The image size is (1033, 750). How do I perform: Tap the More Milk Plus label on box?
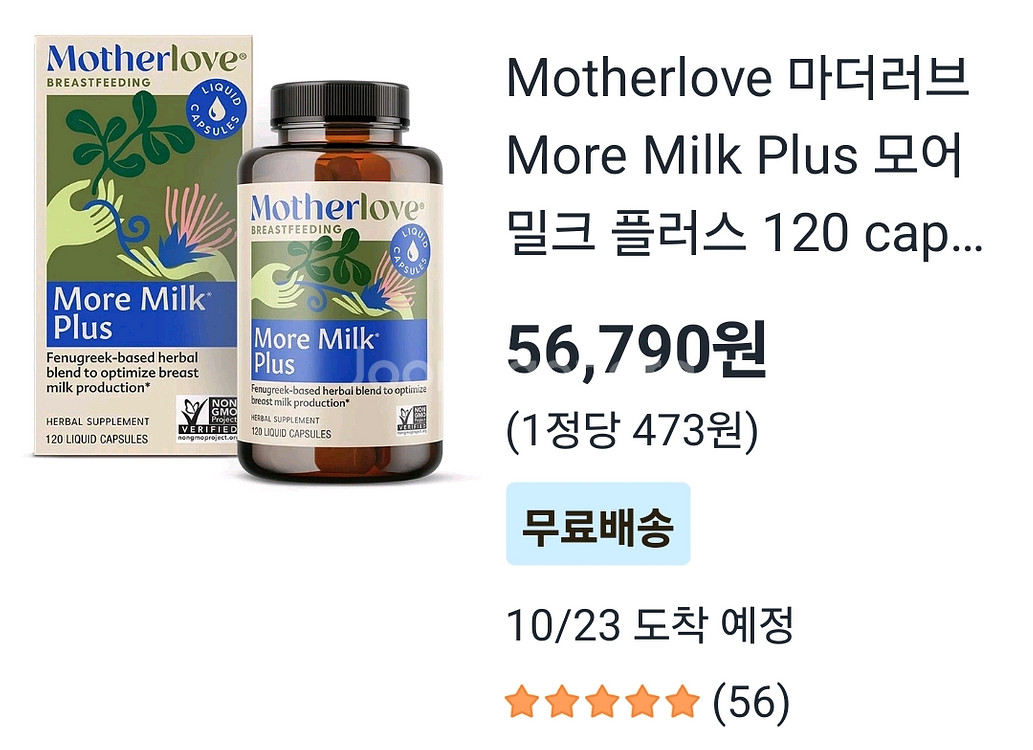[x=141, y=314]
